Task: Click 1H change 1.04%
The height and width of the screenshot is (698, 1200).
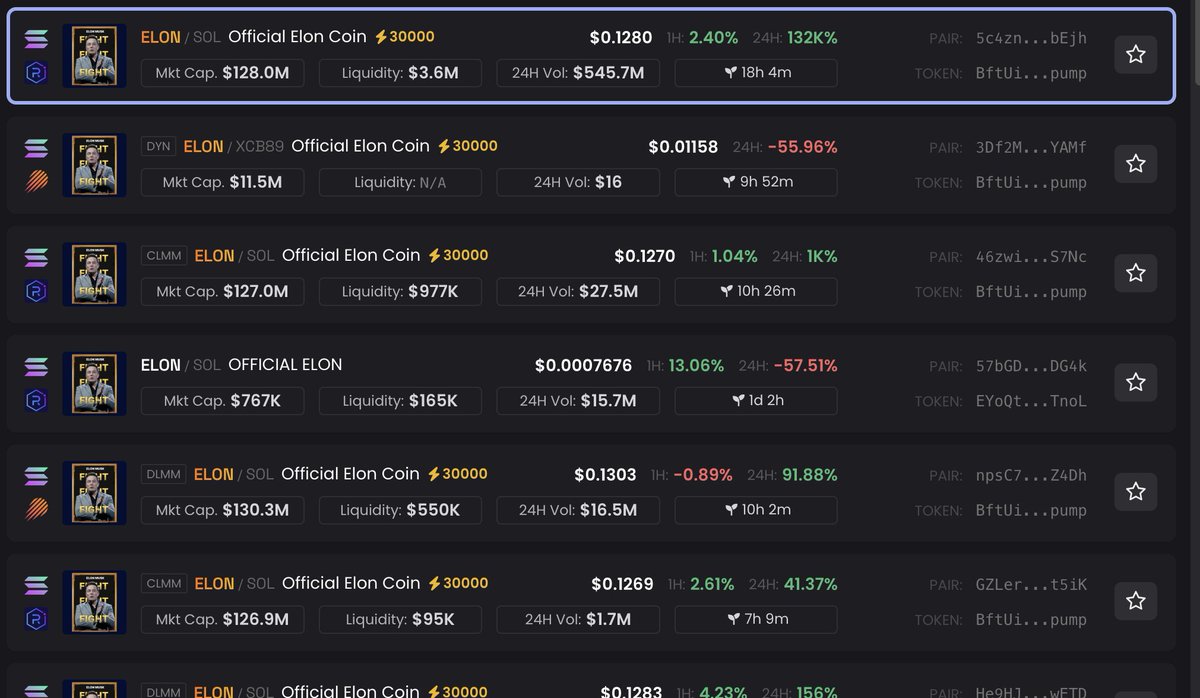Action: pos(734,256)
